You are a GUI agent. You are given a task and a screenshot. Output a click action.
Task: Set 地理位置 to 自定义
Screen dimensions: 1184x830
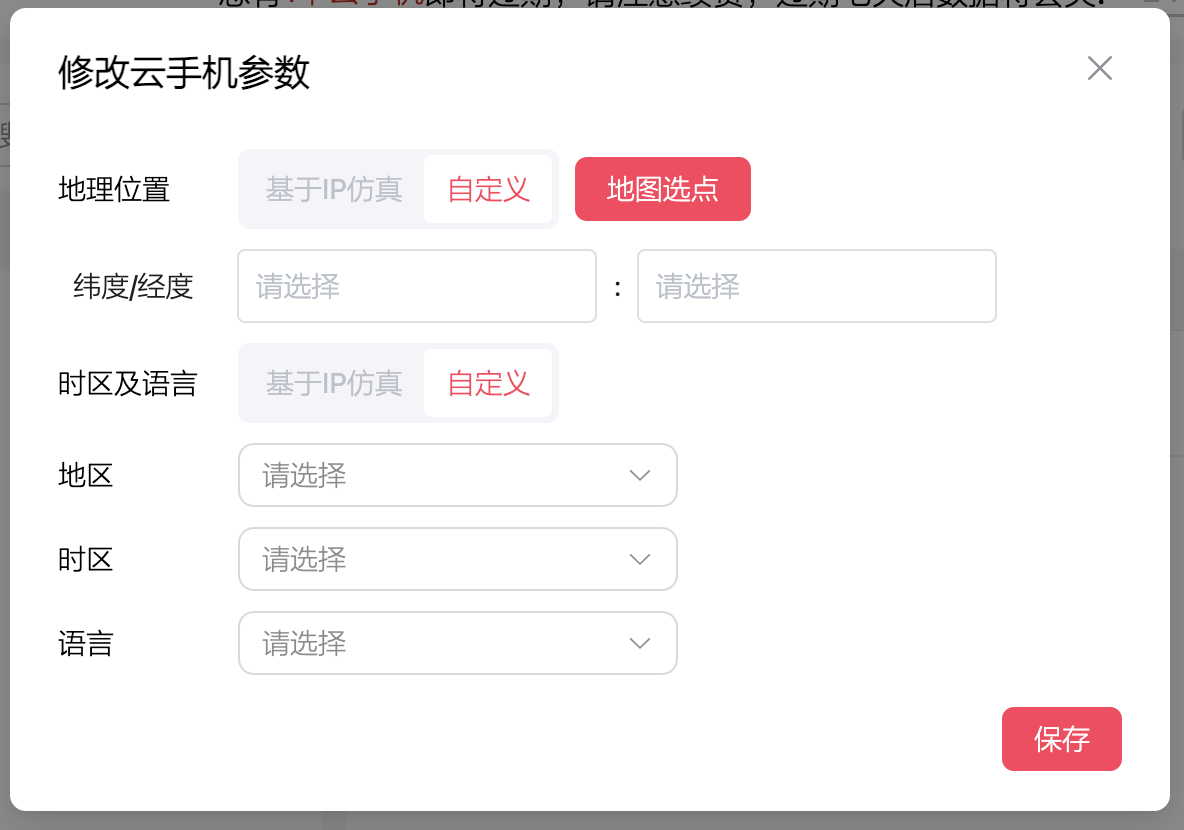click(488, 189)
